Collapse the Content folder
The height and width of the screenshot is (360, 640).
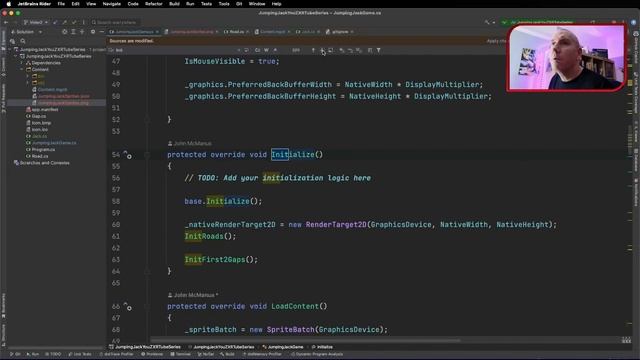click(22, 69)
